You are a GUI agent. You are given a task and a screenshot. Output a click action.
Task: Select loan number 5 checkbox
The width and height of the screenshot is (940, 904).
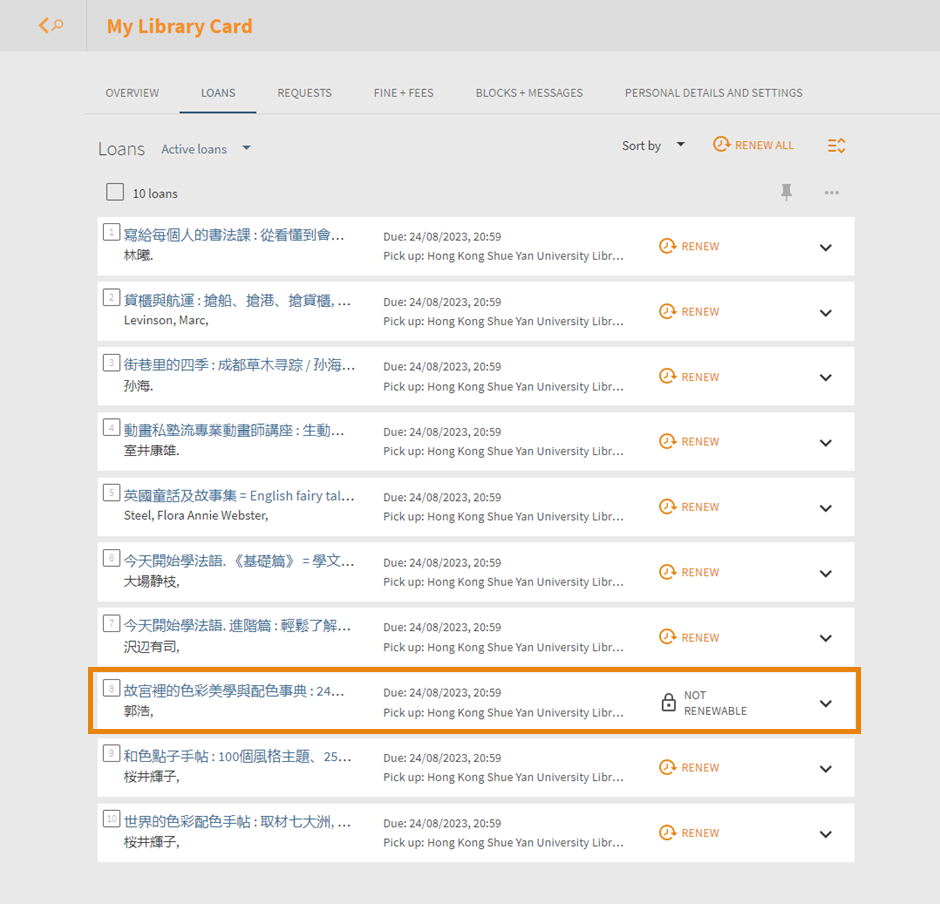click(111, 493)
